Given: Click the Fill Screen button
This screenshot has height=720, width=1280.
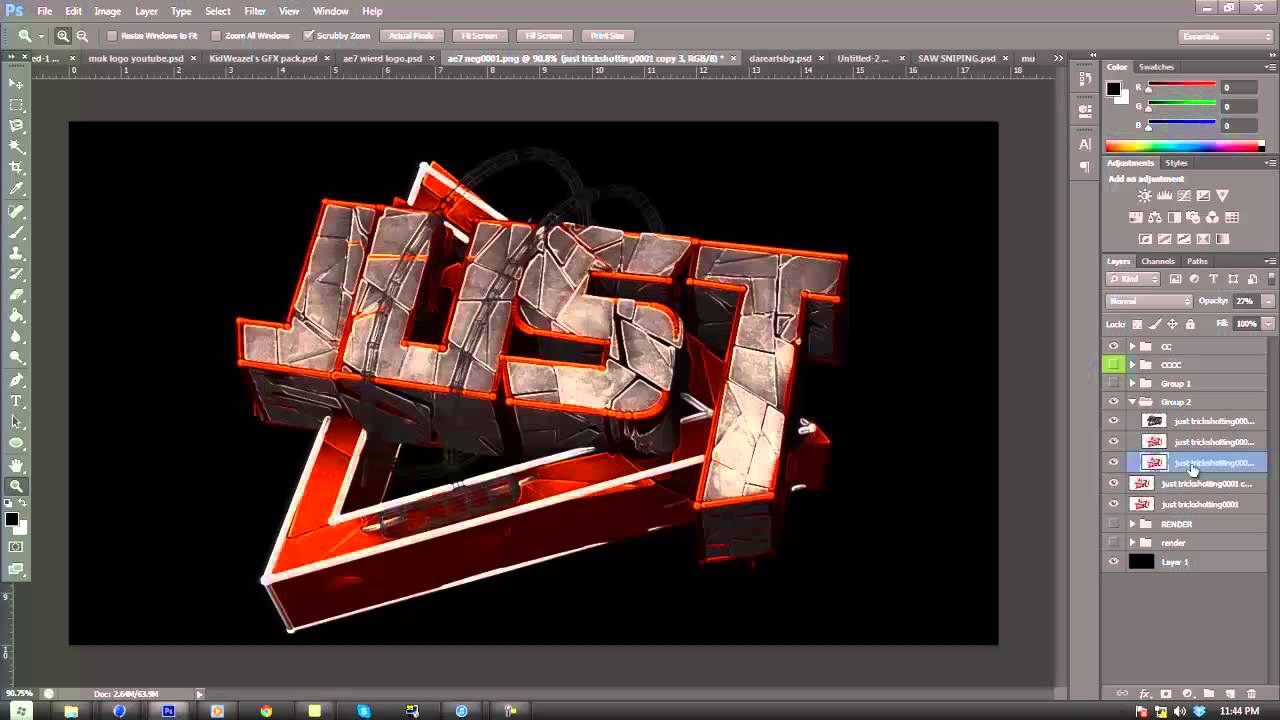Looking at the screenshot, I should [543, 36].
